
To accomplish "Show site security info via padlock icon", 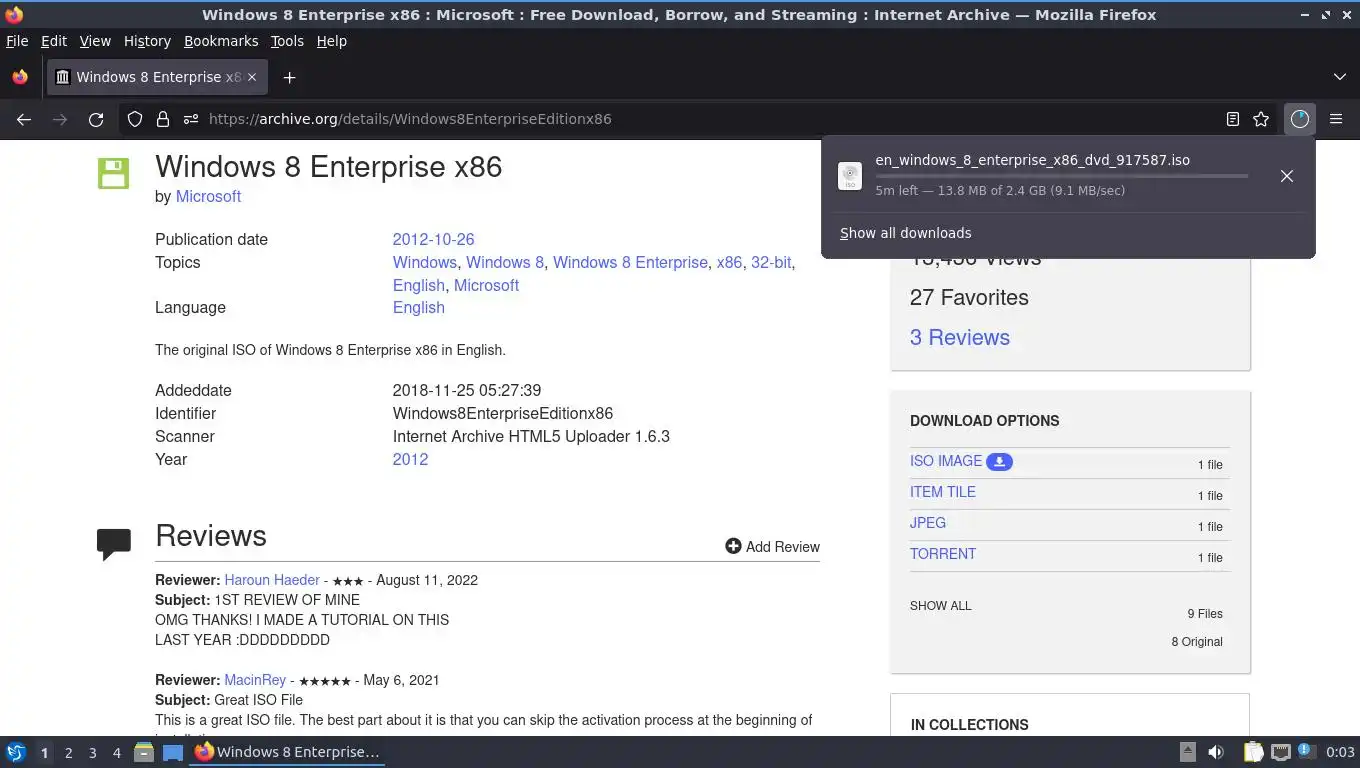I will pos(162,119).
